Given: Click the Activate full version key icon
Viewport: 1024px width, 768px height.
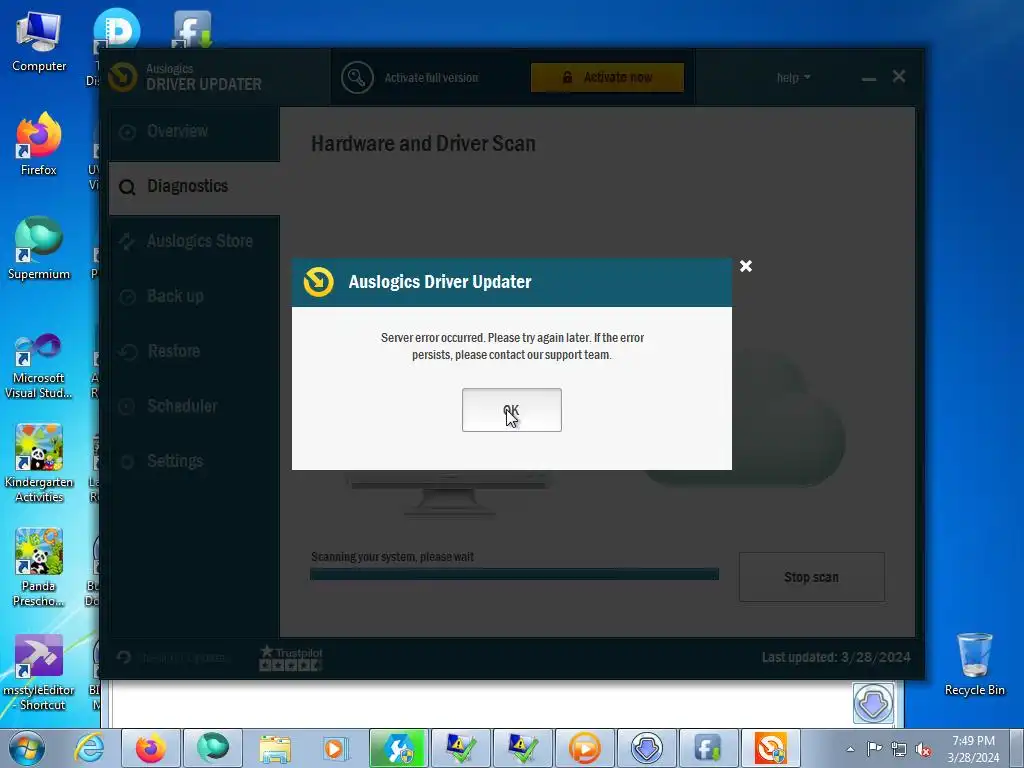Looking at the screenshot, I should (x=357, y=78).
